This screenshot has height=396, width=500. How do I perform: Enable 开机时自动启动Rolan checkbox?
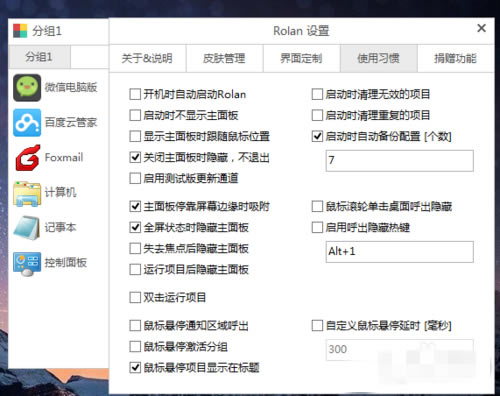click(135, 94)
